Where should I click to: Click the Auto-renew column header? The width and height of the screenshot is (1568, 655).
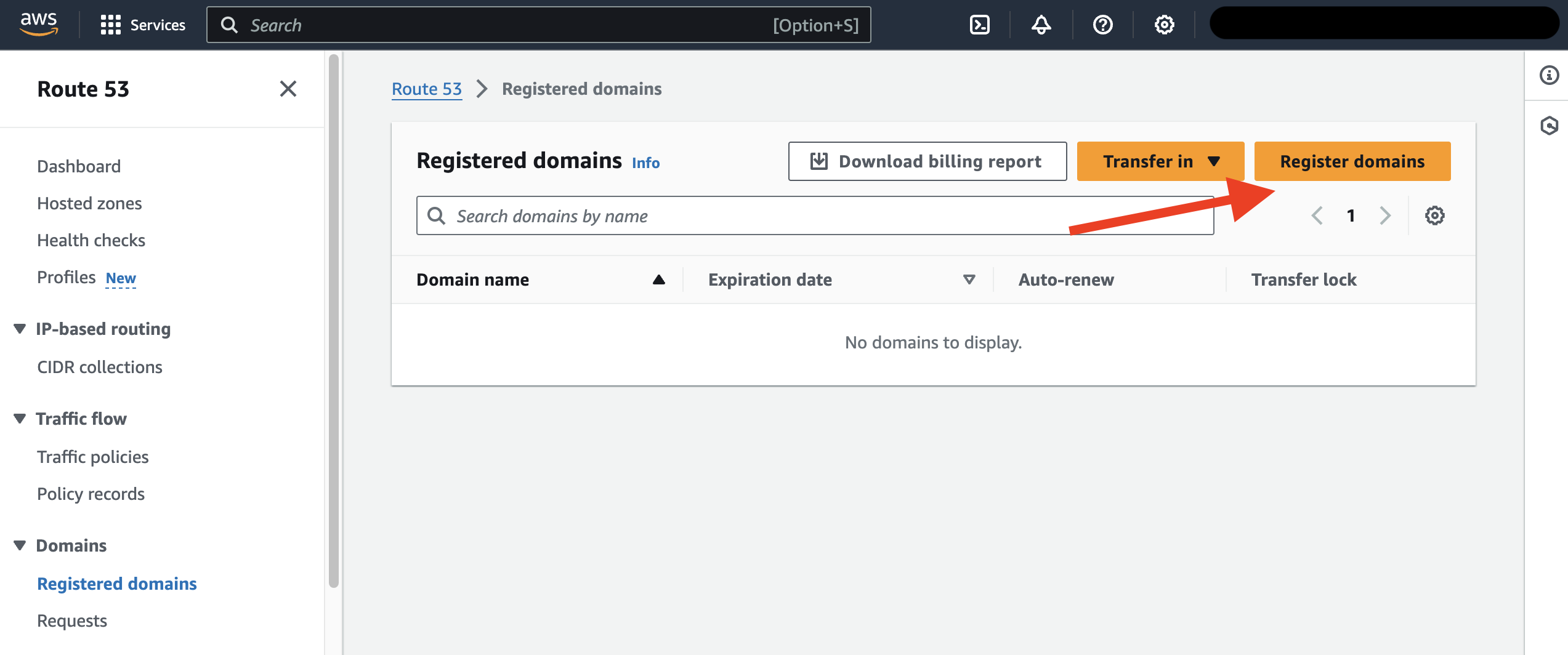pos(1066,279)
